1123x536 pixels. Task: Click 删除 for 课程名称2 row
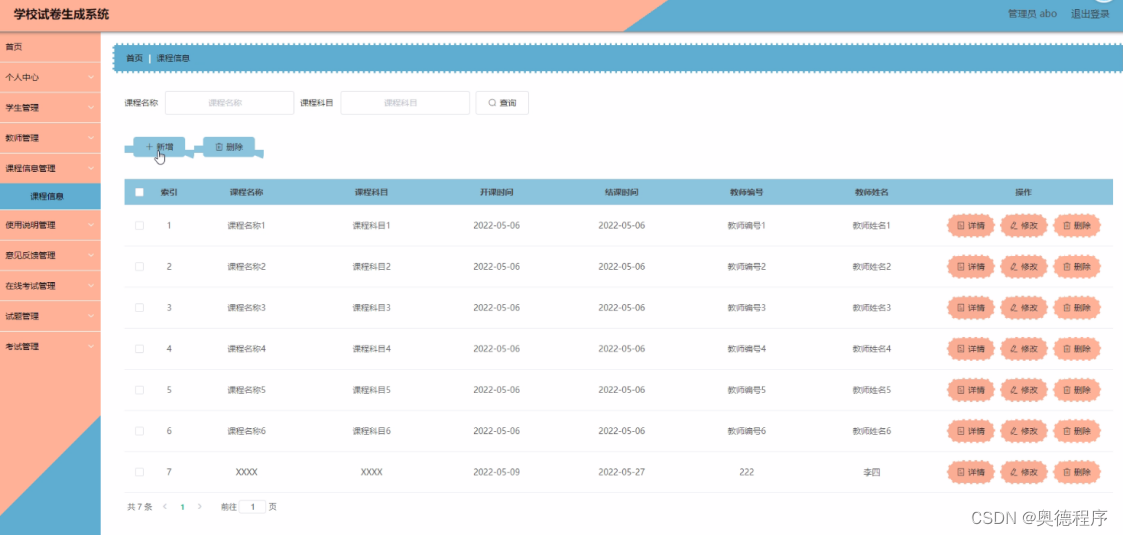click(x=1076, y=267)
